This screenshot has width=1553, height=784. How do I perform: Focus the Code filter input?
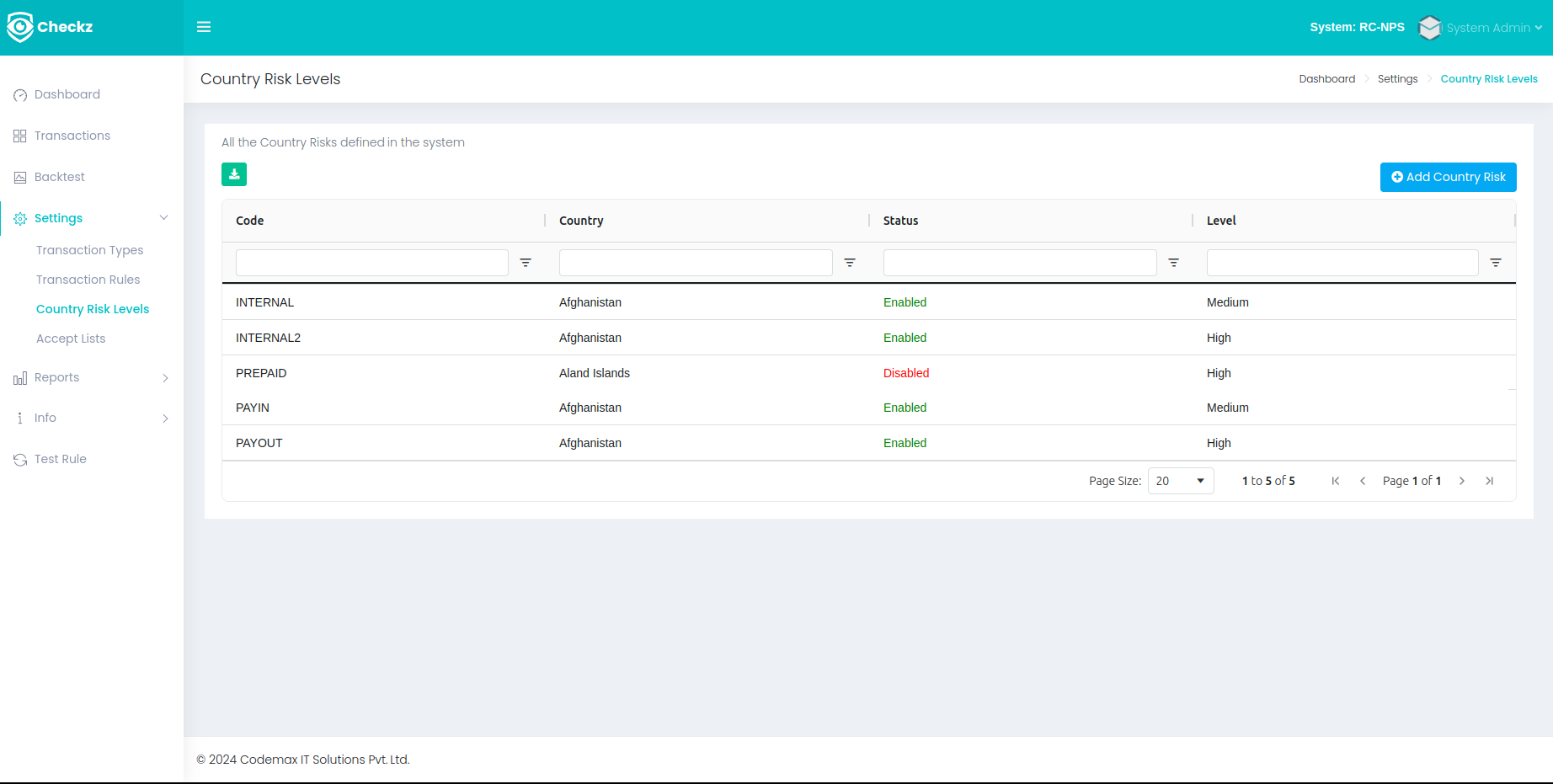pos(372,263)
